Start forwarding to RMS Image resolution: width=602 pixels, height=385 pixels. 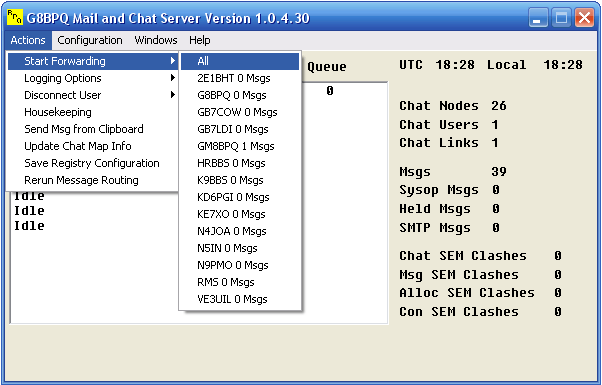240,282
